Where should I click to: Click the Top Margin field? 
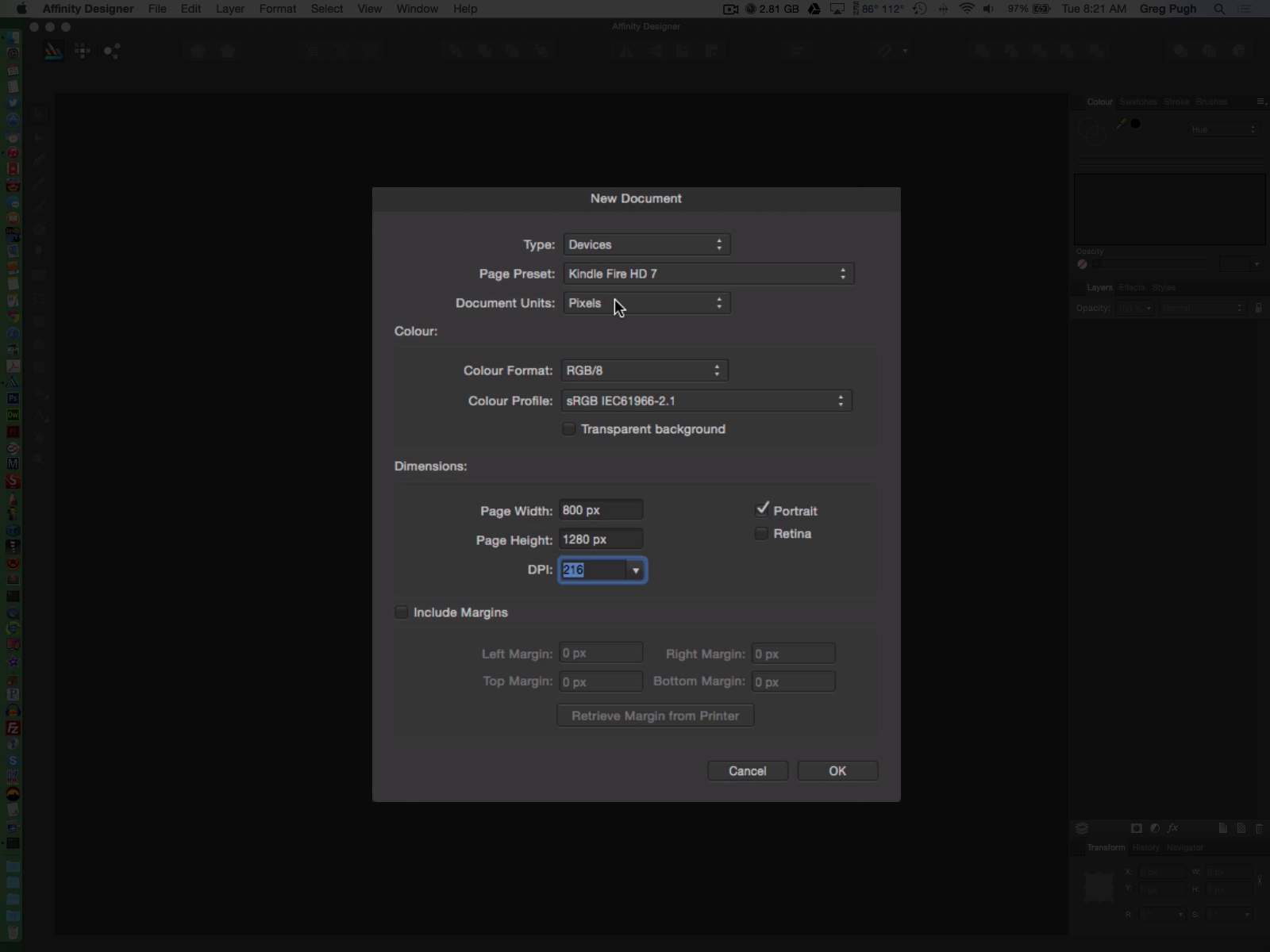601,681
